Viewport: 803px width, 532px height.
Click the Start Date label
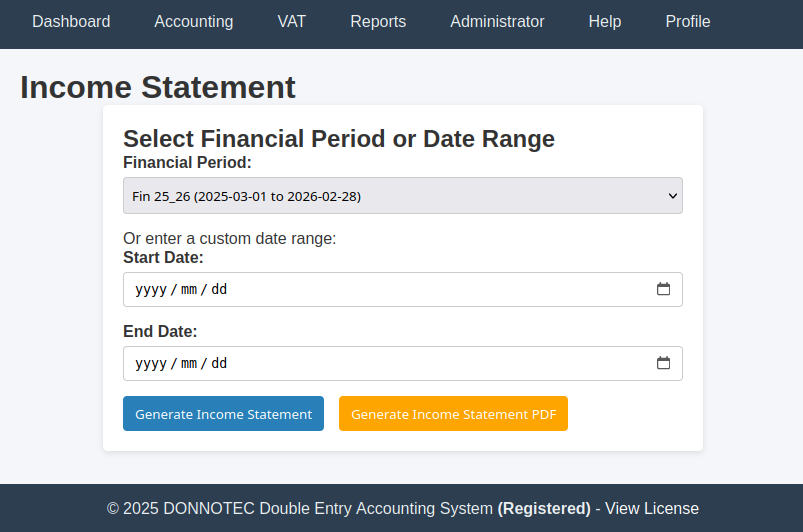[x=163, y=257]
